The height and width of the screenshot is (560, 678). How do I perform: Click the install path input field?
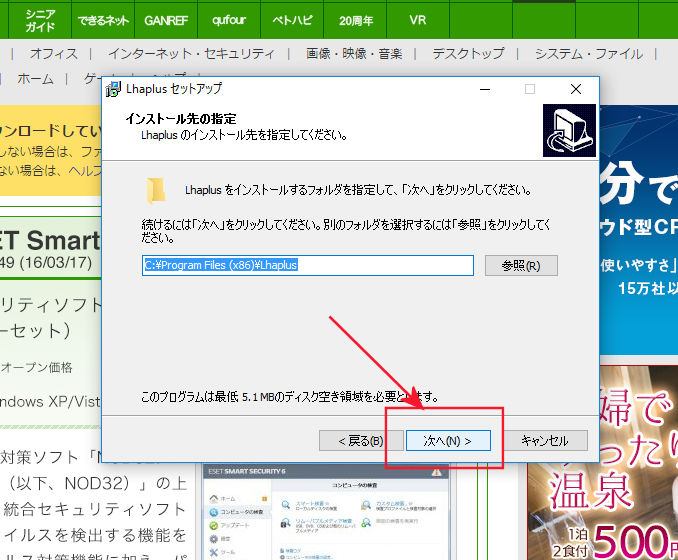[x=308, y=265]
